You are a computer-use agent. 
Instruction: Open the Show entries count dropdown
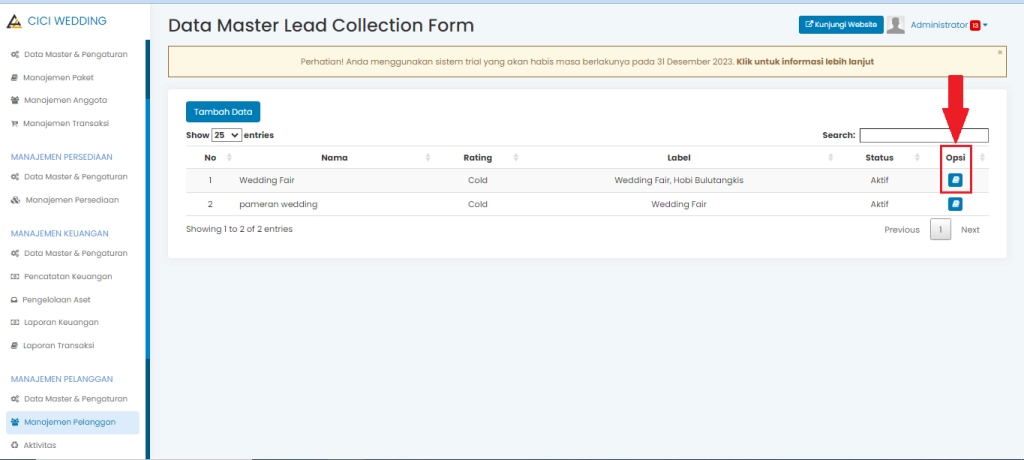point(227,135)
